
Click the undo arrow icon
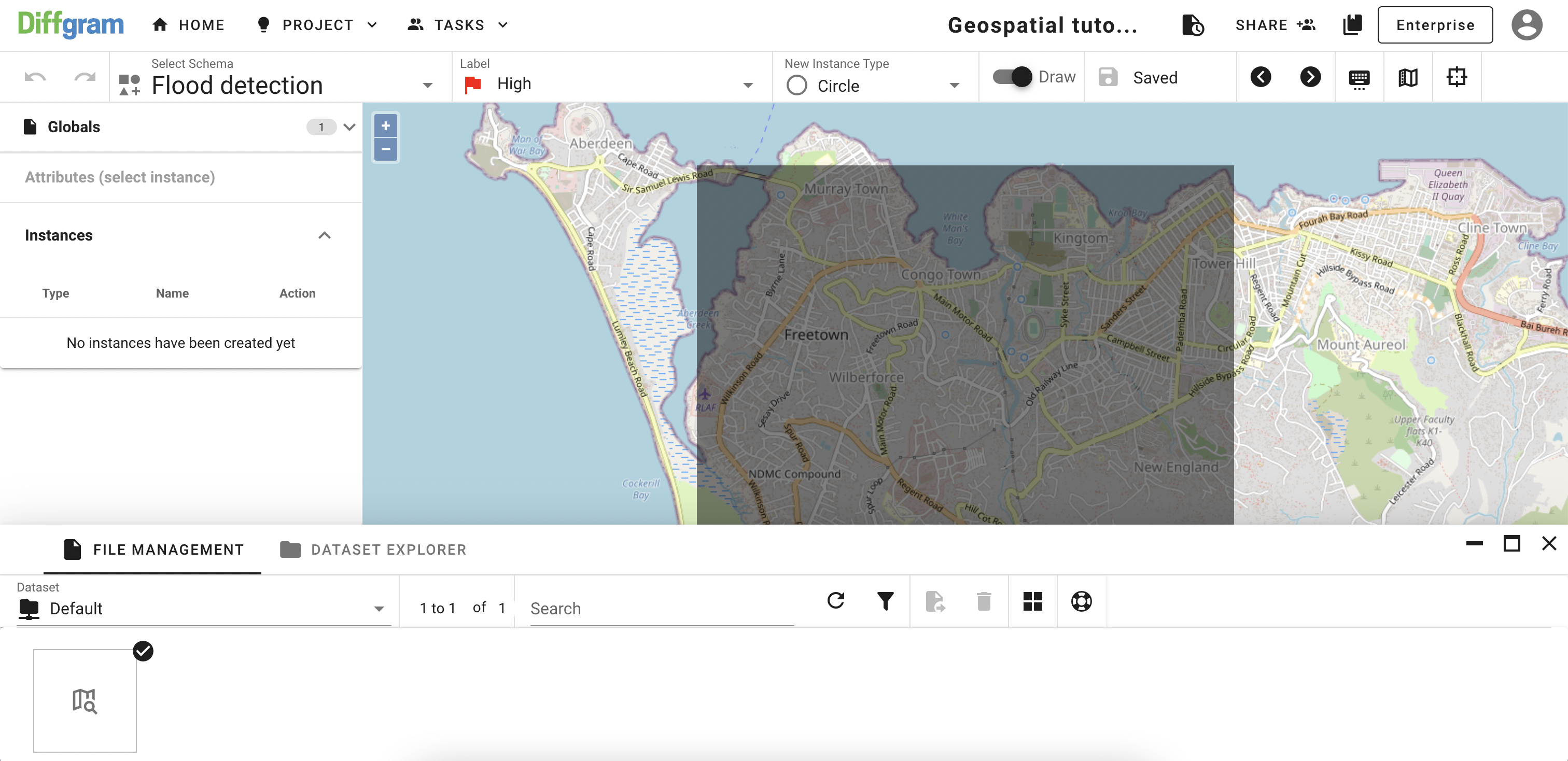click(x=34, y=77)
